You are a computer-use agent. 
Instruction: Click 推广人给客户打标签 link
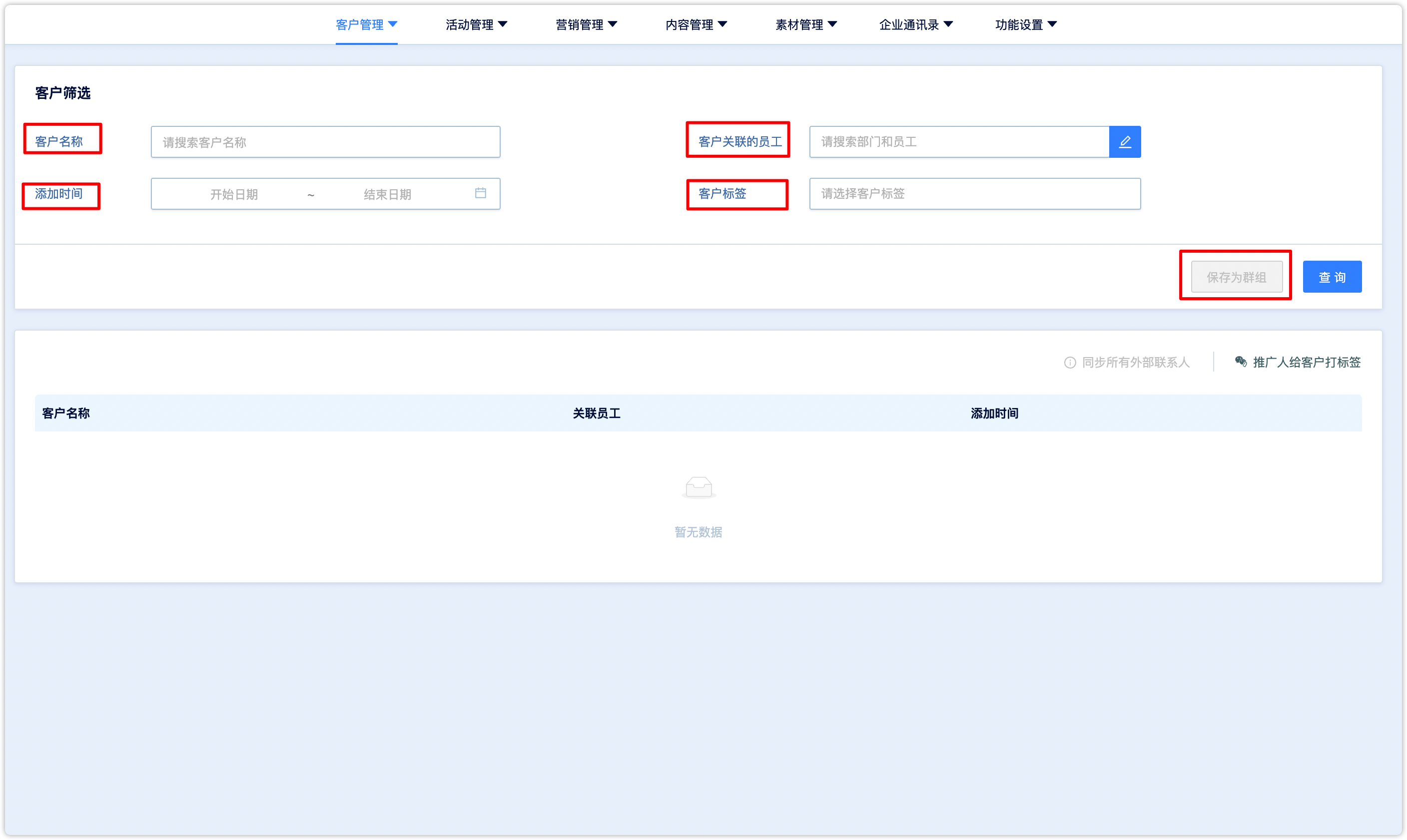pyautogui.click(x=1306, y=362)
